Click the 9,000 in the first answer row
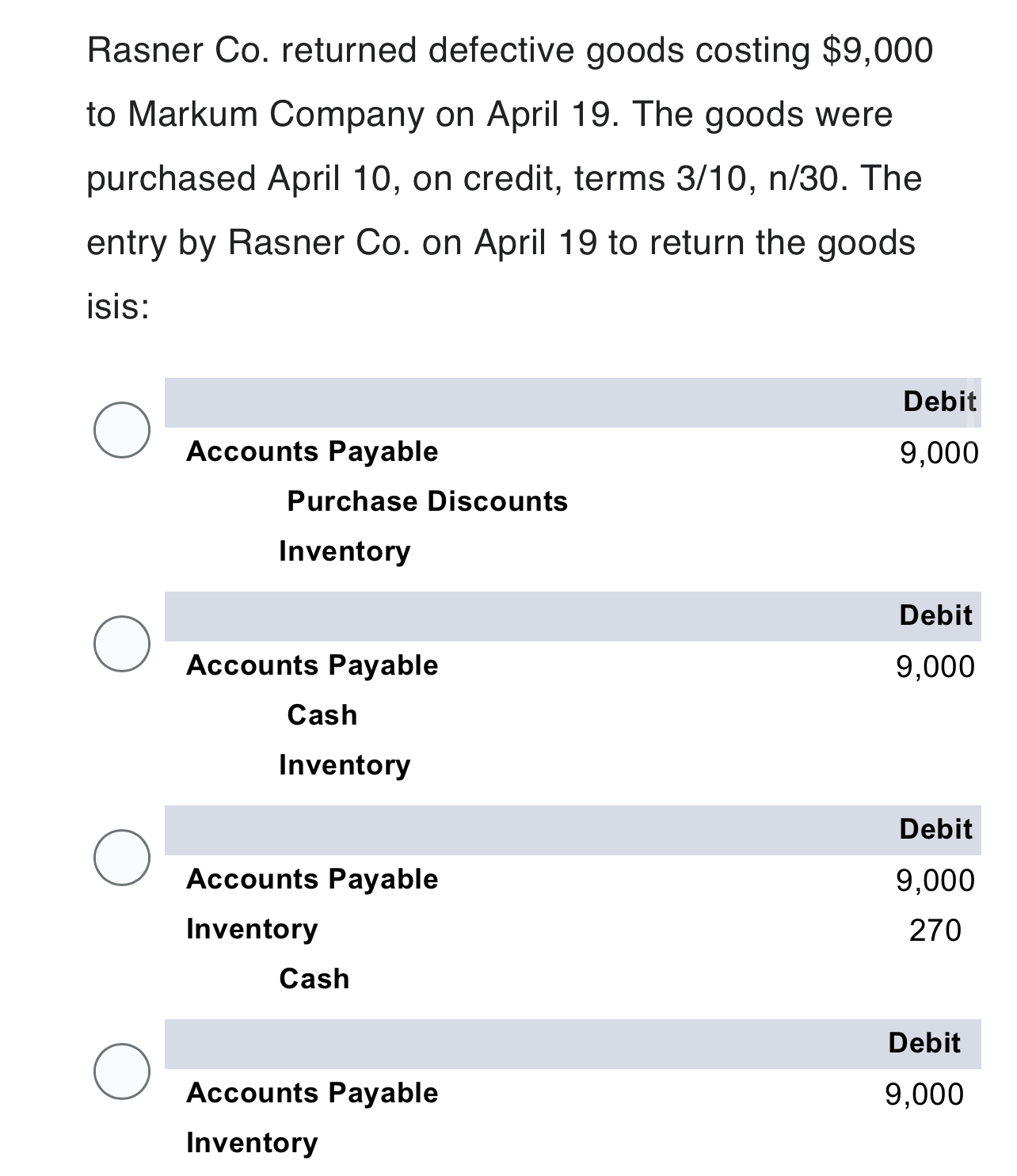The height and width of the screenshot is (1176, 1017). 938,451
